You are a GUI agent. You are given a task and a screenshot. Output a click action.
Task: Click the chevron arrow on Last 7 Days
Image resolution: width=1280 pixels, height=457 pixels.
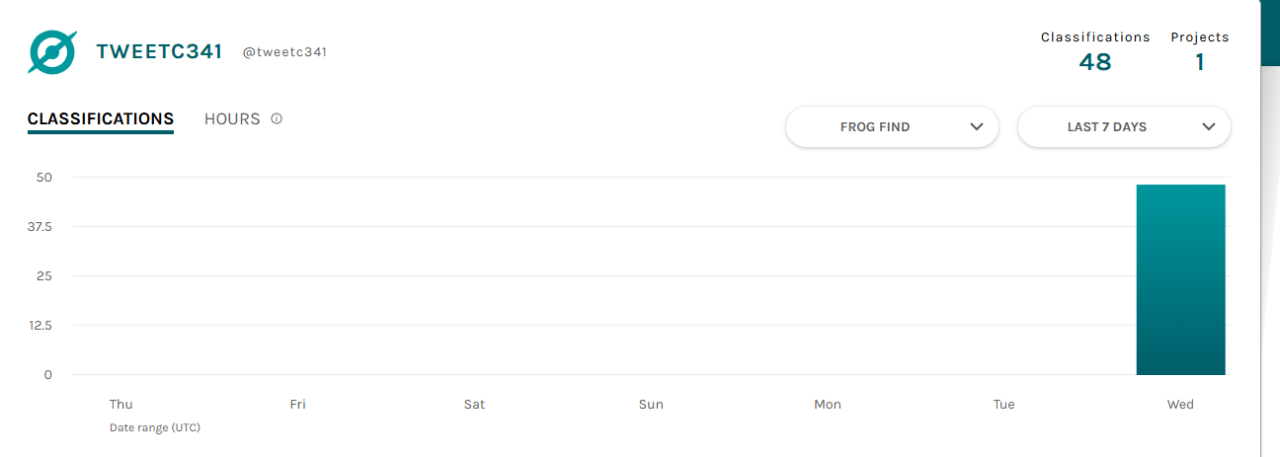(x=1209, y=127)
